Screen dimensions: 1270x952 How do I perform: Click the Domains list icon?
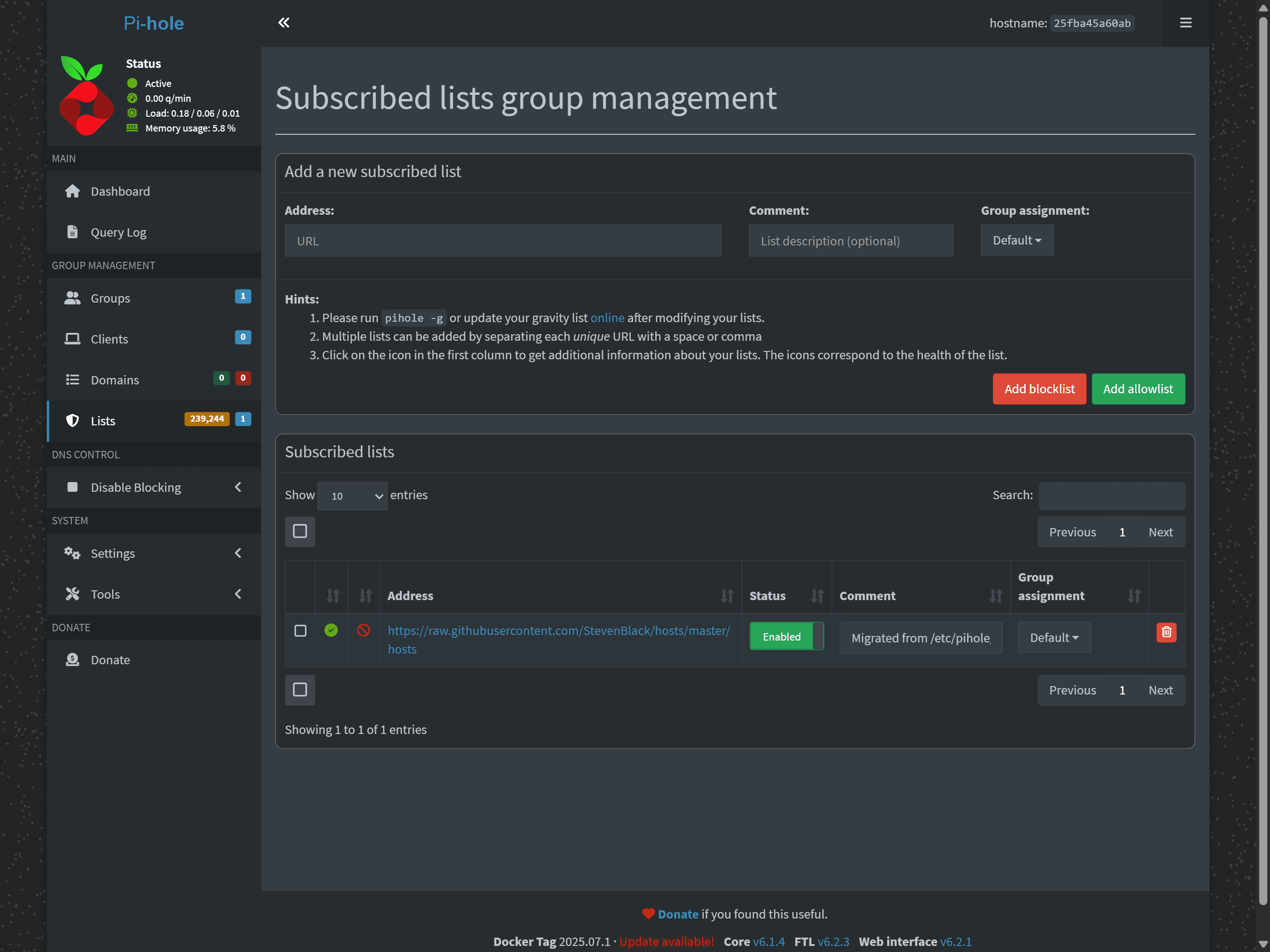73,379
